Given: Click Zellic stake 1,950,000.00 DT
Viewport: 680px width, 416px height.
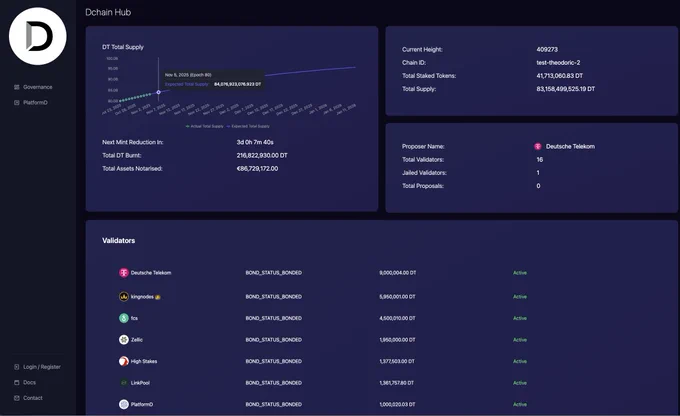Looking at the screenshot, I should (397, 340).
